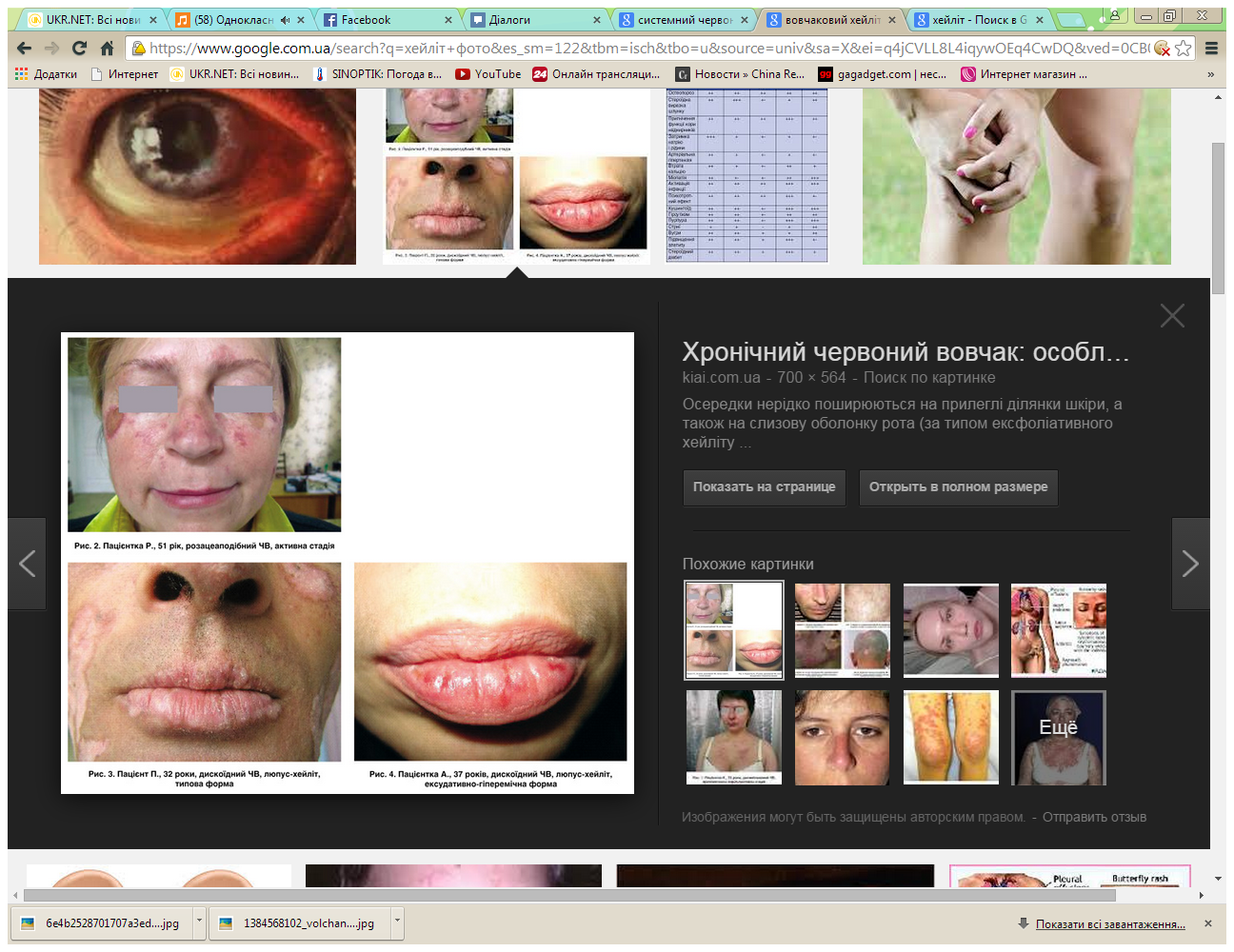Screen dimensions: 1234x952
Task: Open the Apps (Додатки) bookmarks shortcut
Action: point(46,74)
